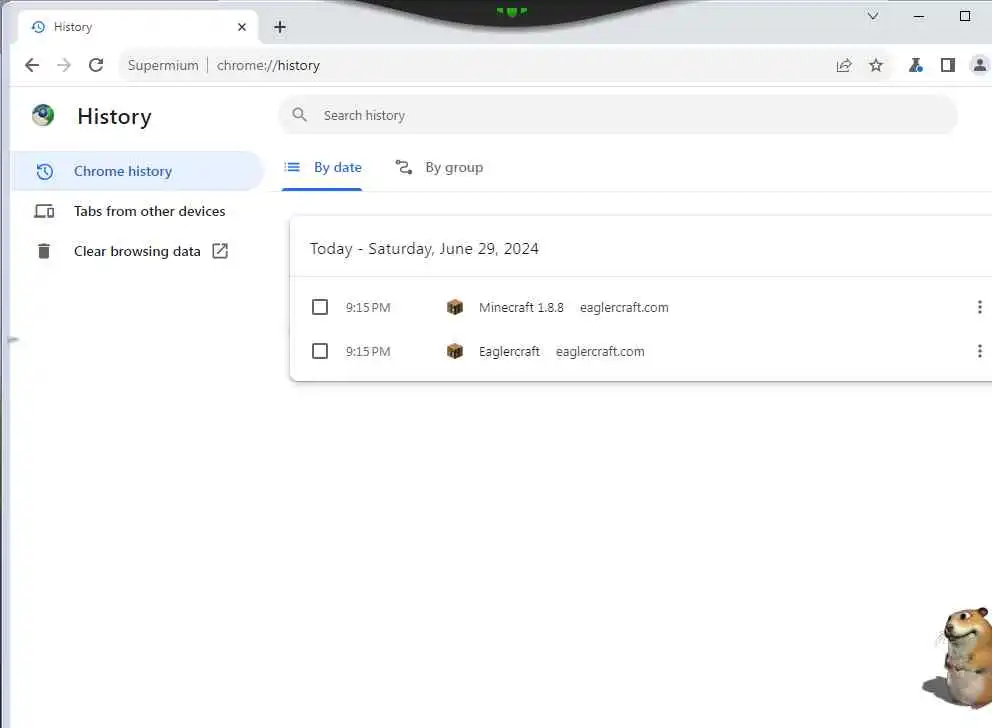Maximize the browser window

tap(965, 16)
